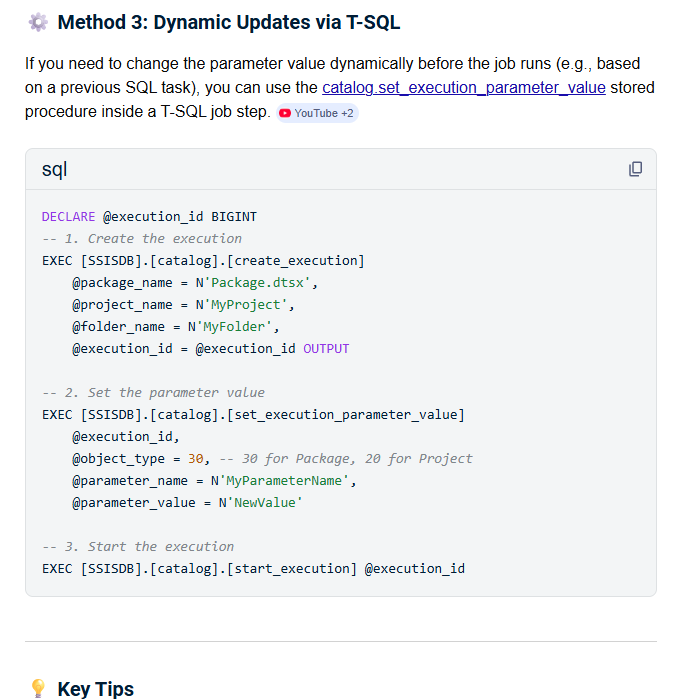Click the OUTPUT keyword in the code

(326, 348)
